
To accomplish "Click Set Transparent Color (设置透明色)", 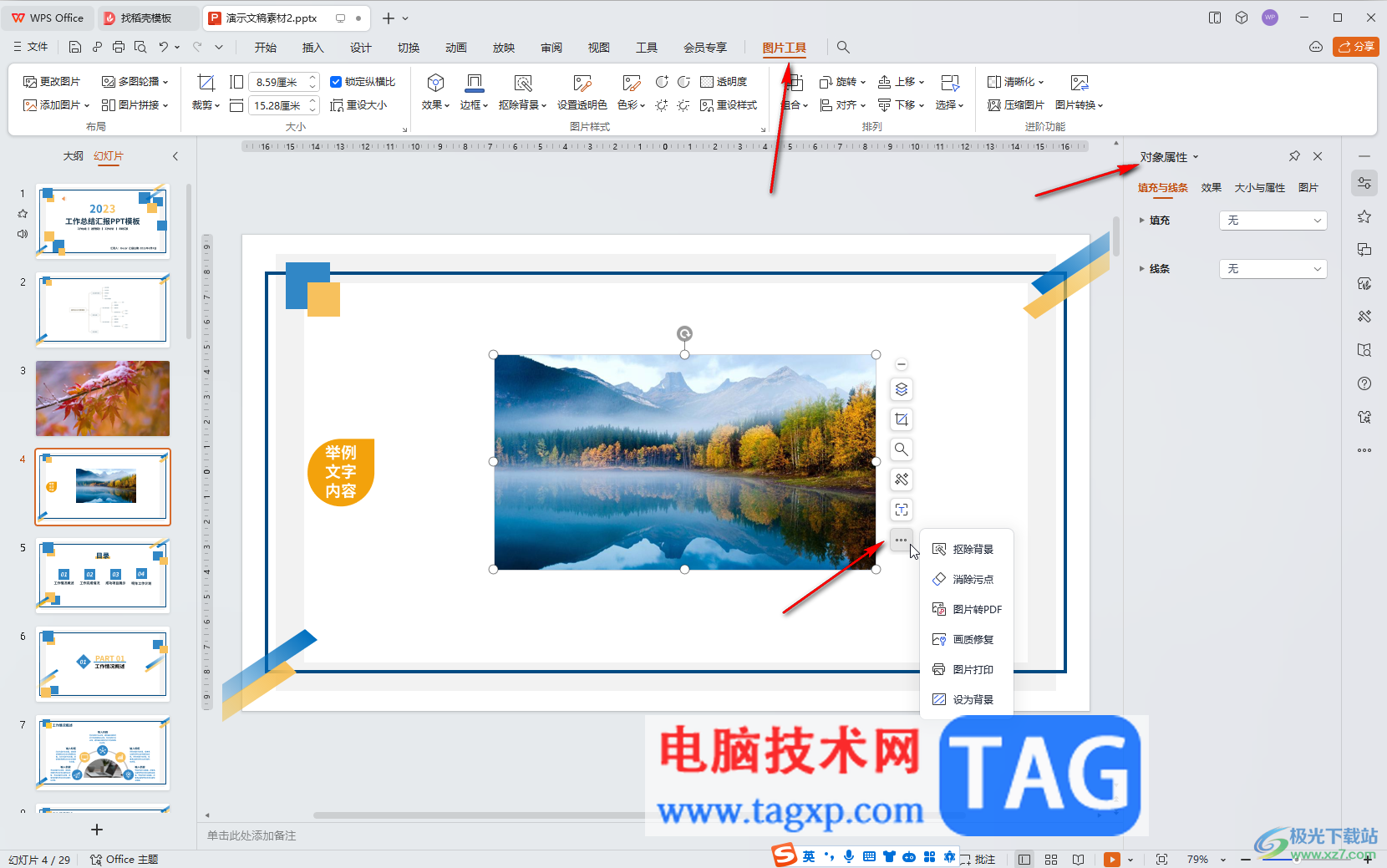I will [x=582, y=92].
